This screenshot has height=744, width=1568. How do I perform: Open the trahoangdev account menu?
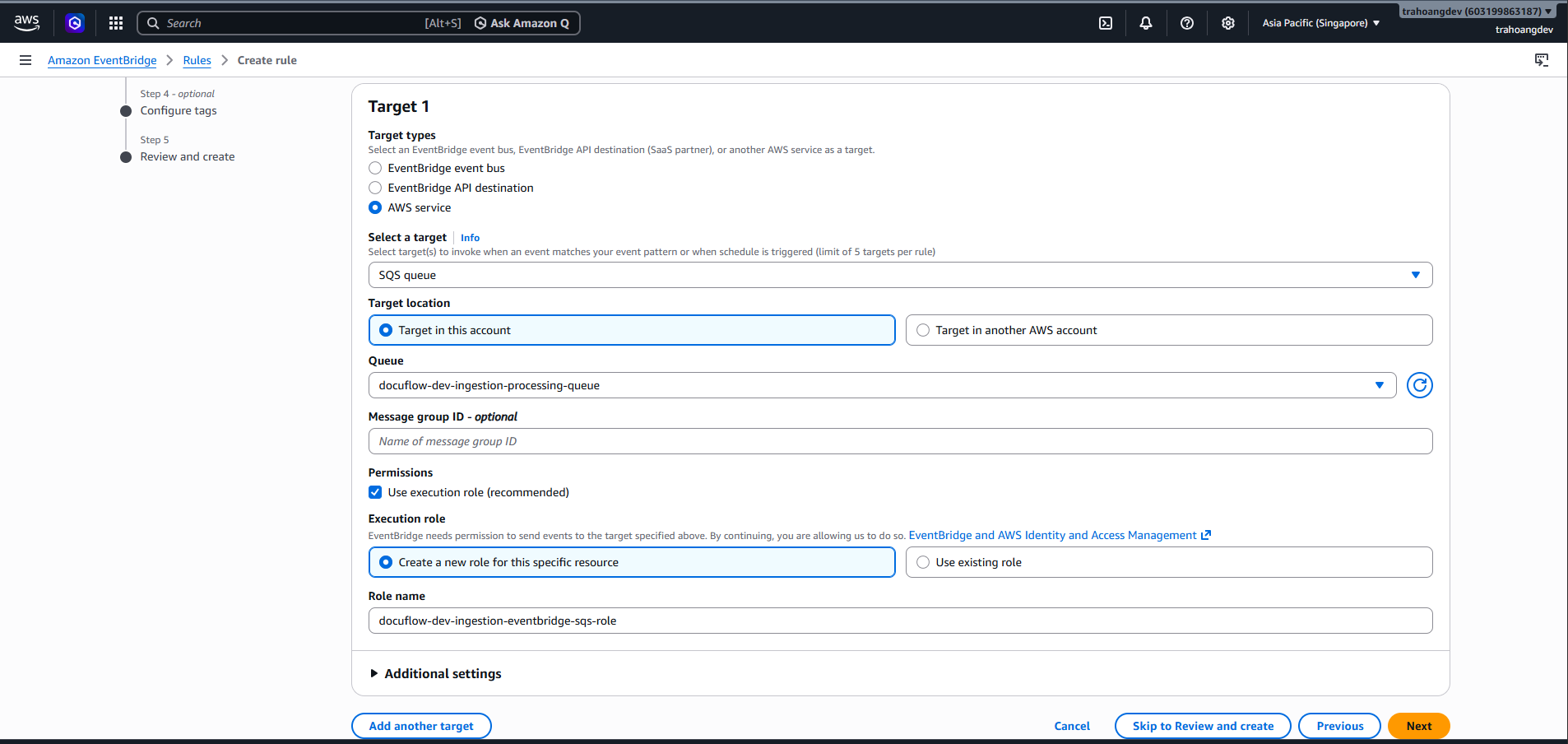tap(1478, 12)
